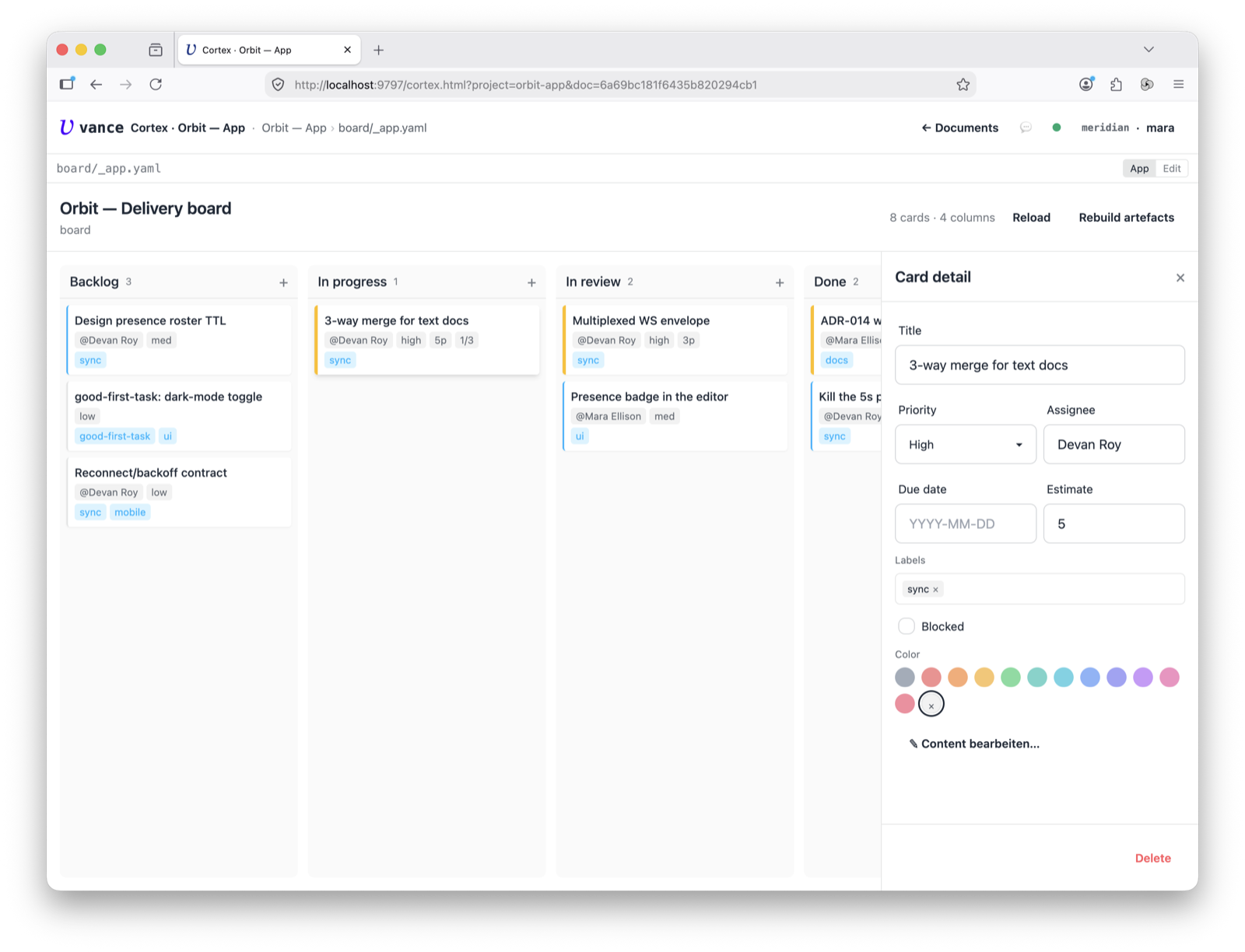The width and height of the screenshot is (1245, 952).
Task: Open the Design presence roster TTL card
Action: coord(179,340)
